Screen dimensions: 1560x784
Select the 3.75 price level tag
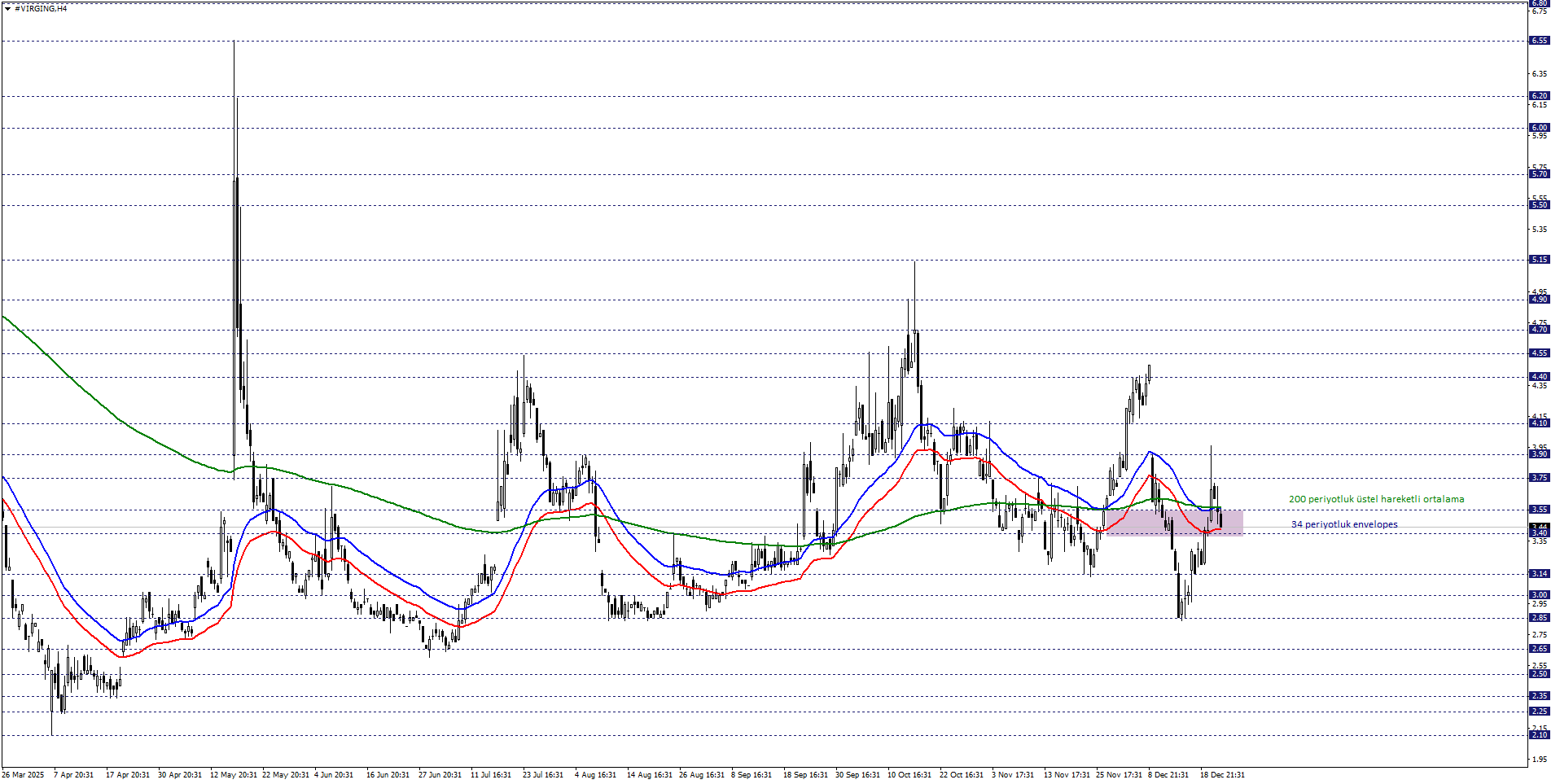click(x=1539, y=478)
